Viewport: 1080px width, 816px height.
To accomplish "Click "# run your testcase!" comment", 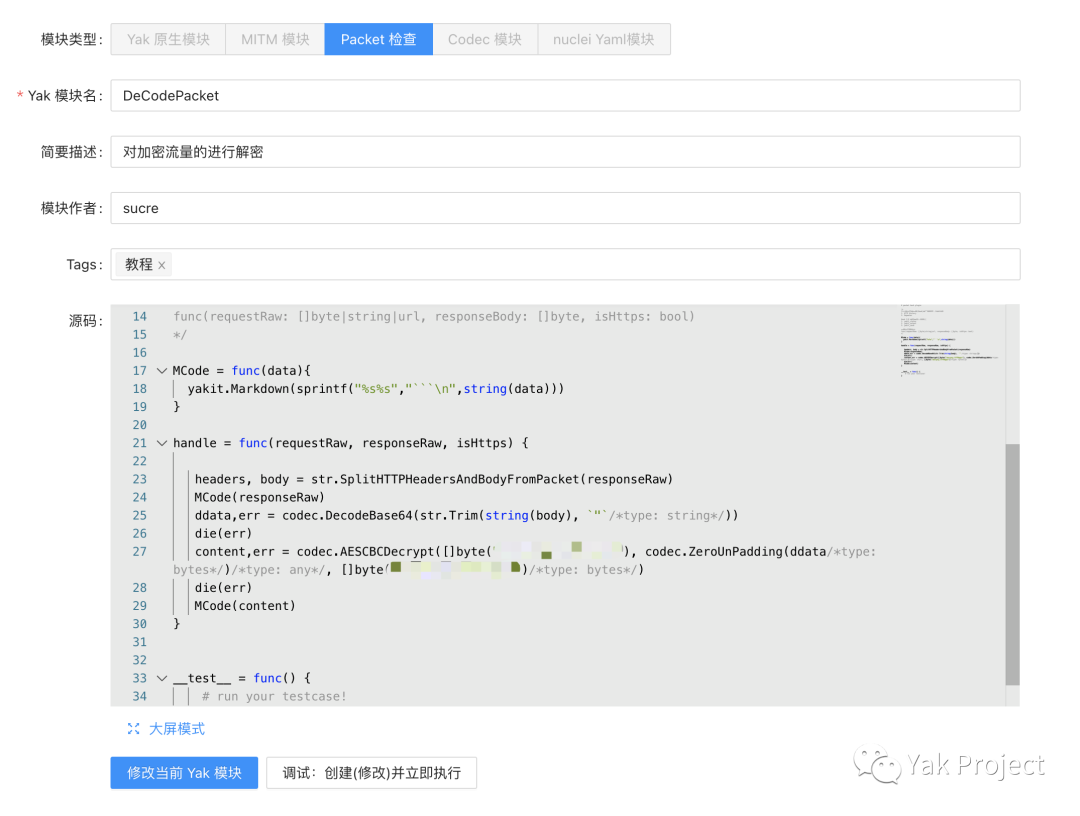I will (x=274, y=696).
